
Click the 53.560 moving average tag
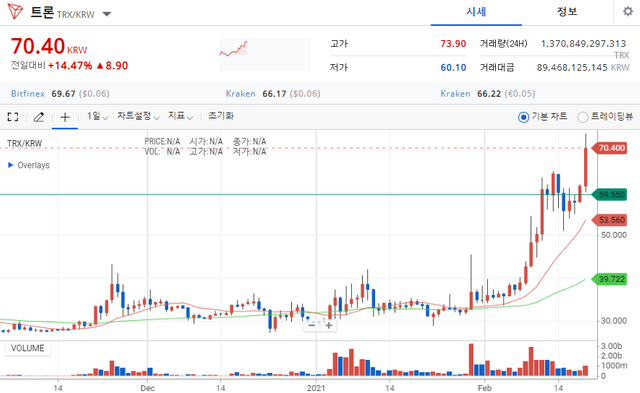point(609,220)
